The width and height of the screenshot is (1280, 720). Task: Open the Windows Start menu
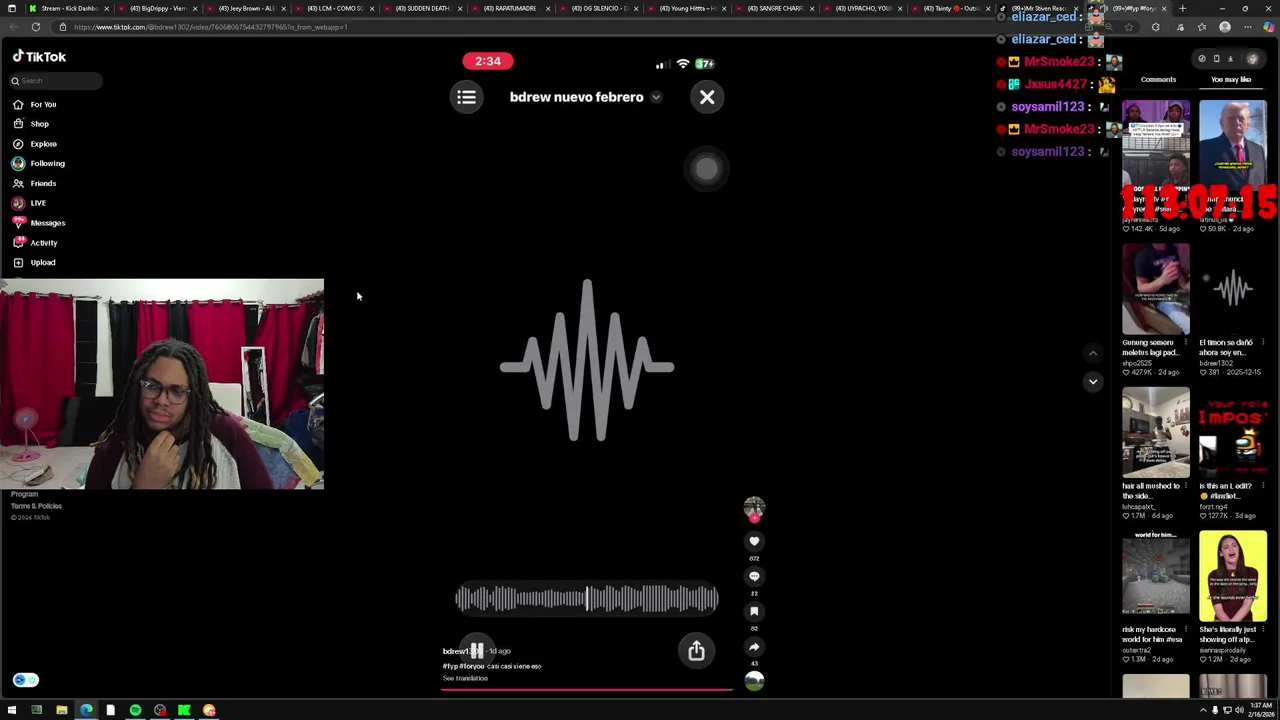point(11,711)
